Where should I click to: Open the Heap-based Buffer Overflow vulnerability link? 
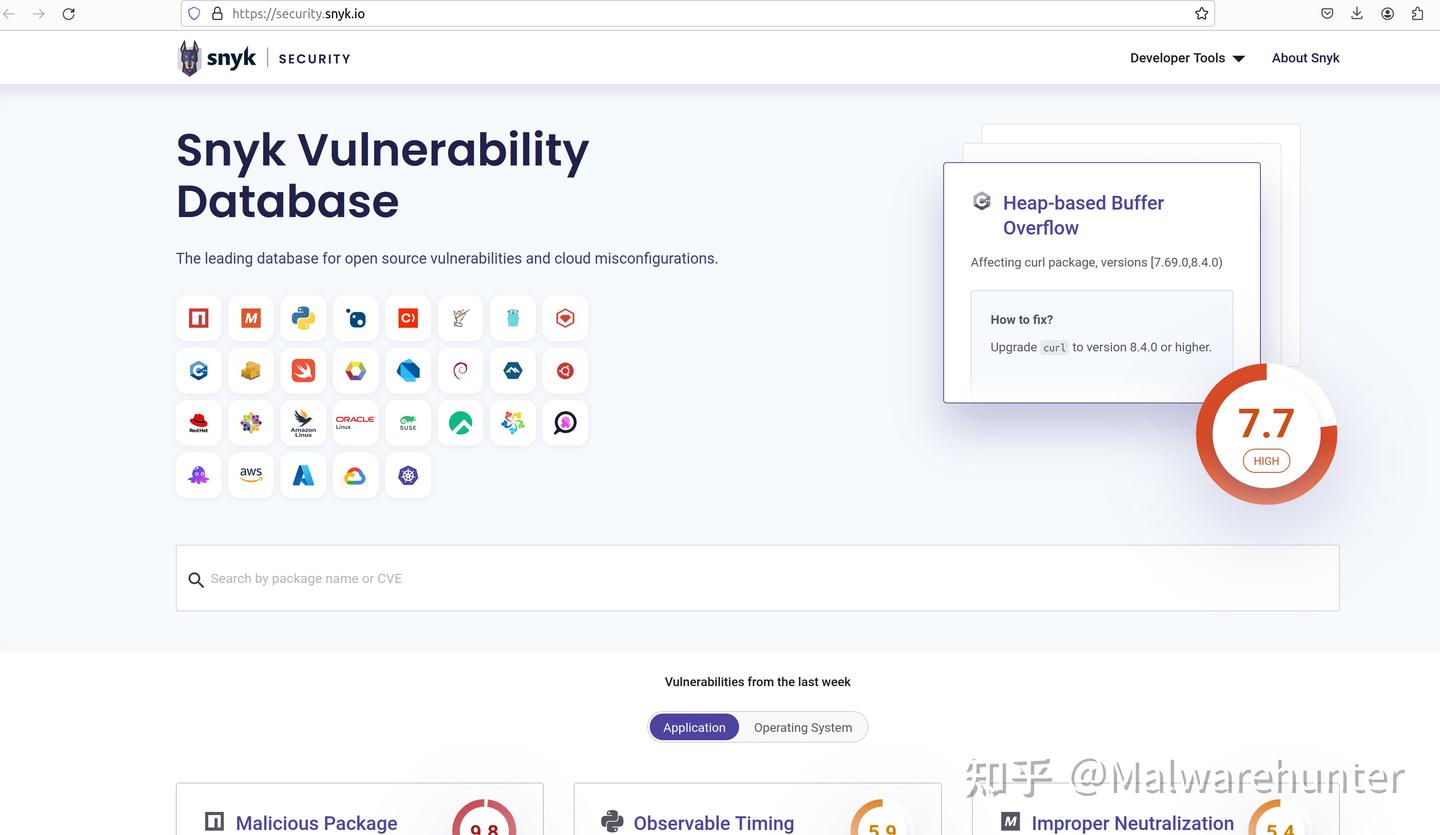1083,215
